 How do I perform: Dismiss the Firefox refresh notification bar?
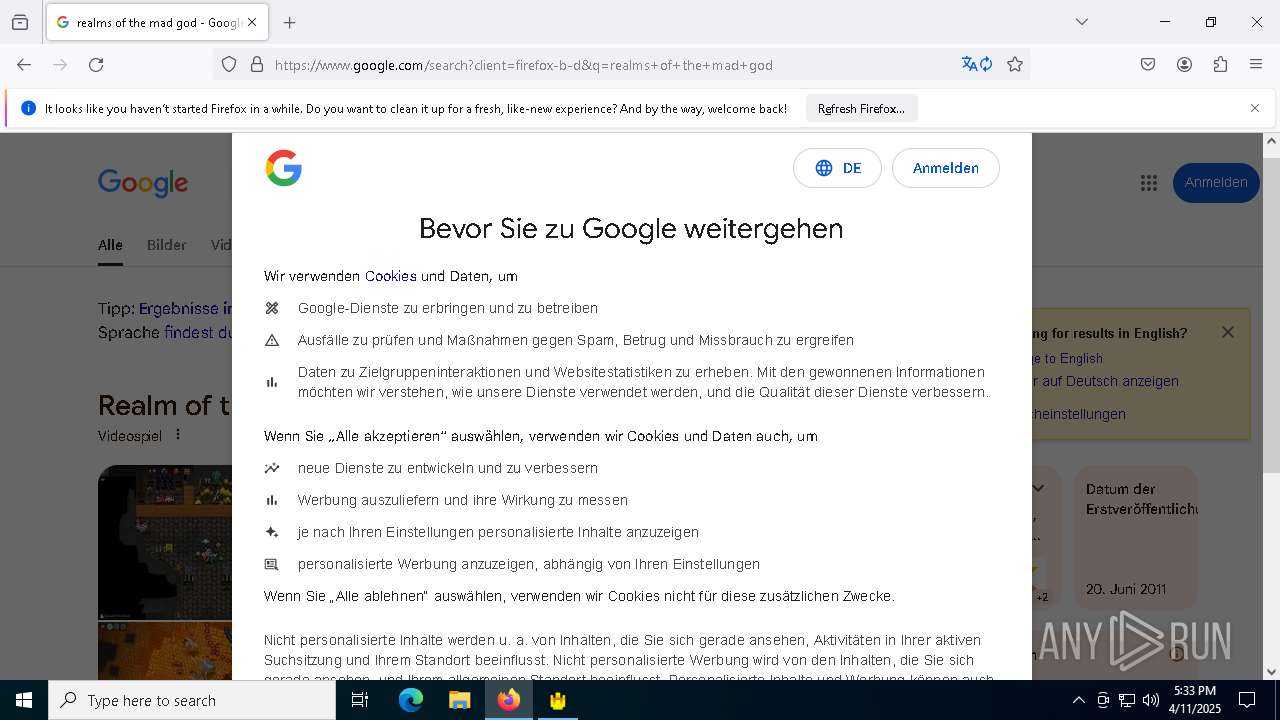click(1255, 108)
